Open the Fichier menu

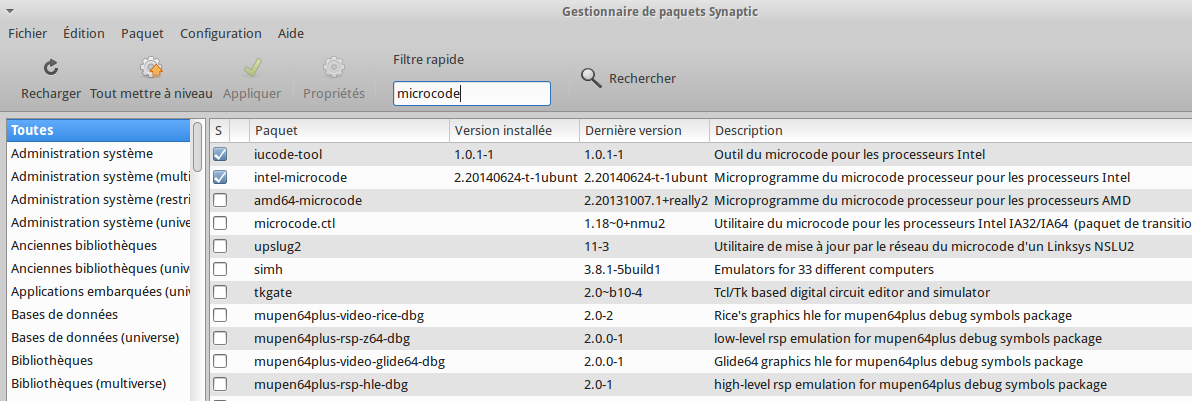[x=27, y=33]
